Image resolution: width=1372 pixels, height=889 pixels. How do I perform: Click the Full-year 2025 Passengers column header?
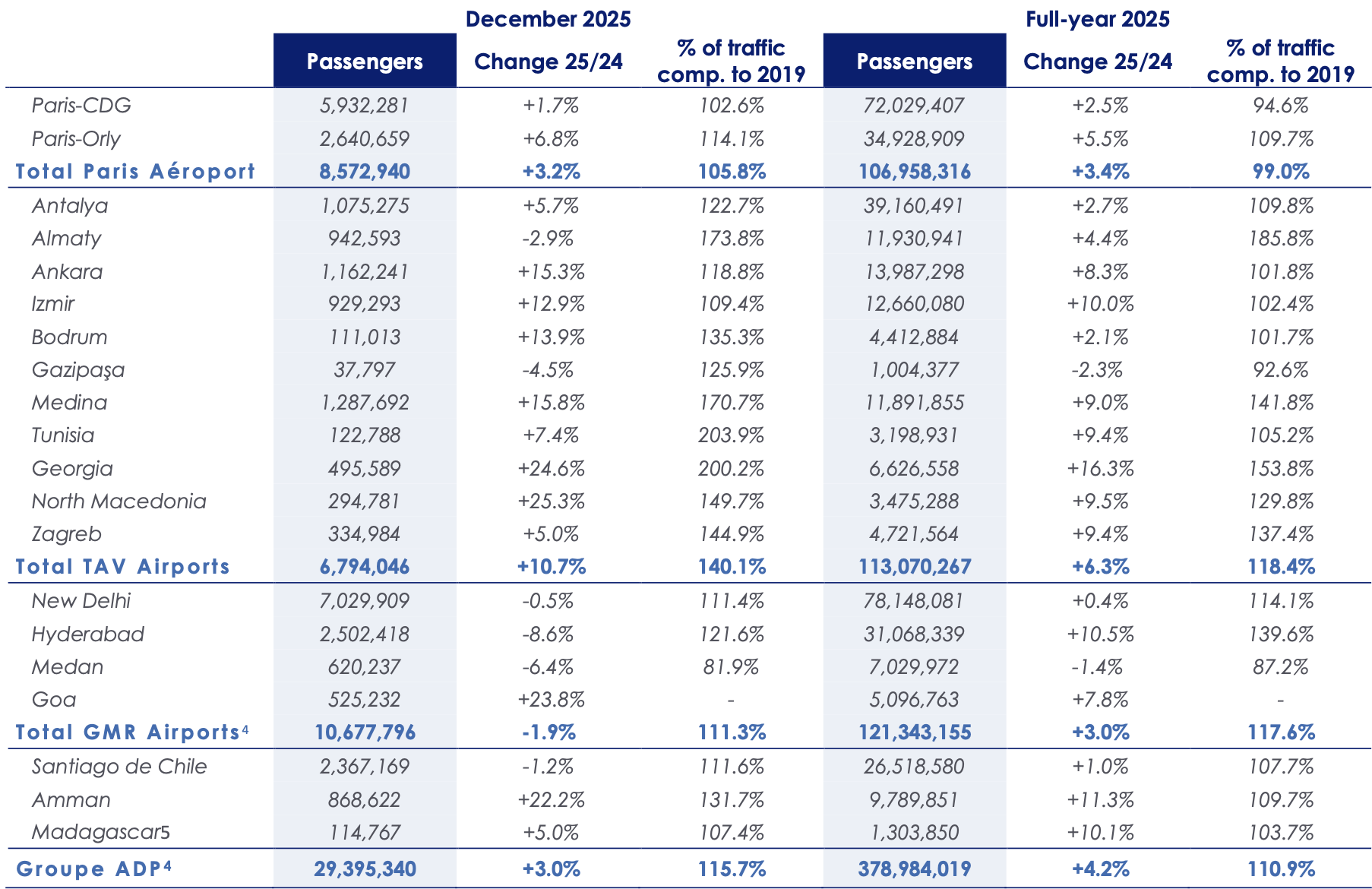pos(914,62)
